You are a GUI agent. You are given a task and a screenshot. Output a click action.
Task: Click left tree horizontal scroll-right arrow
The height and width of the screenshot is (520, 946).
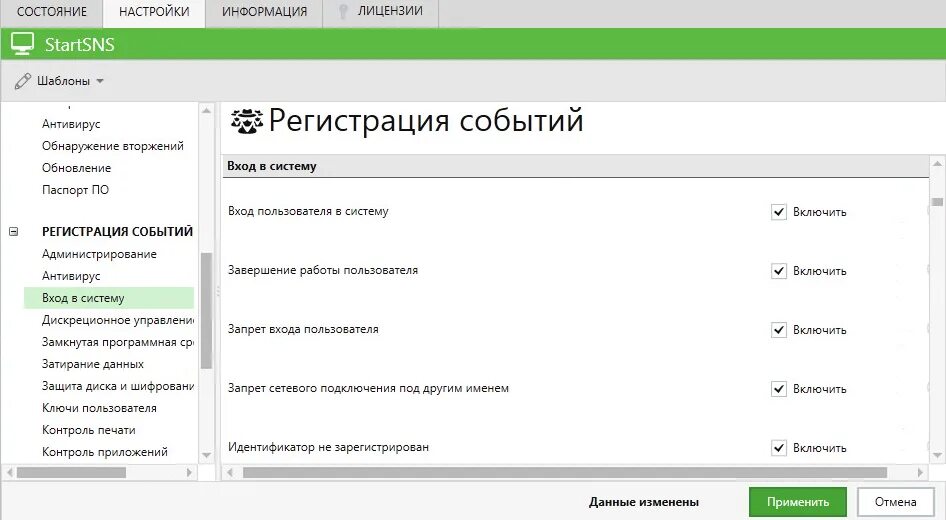tap(189, 472)
